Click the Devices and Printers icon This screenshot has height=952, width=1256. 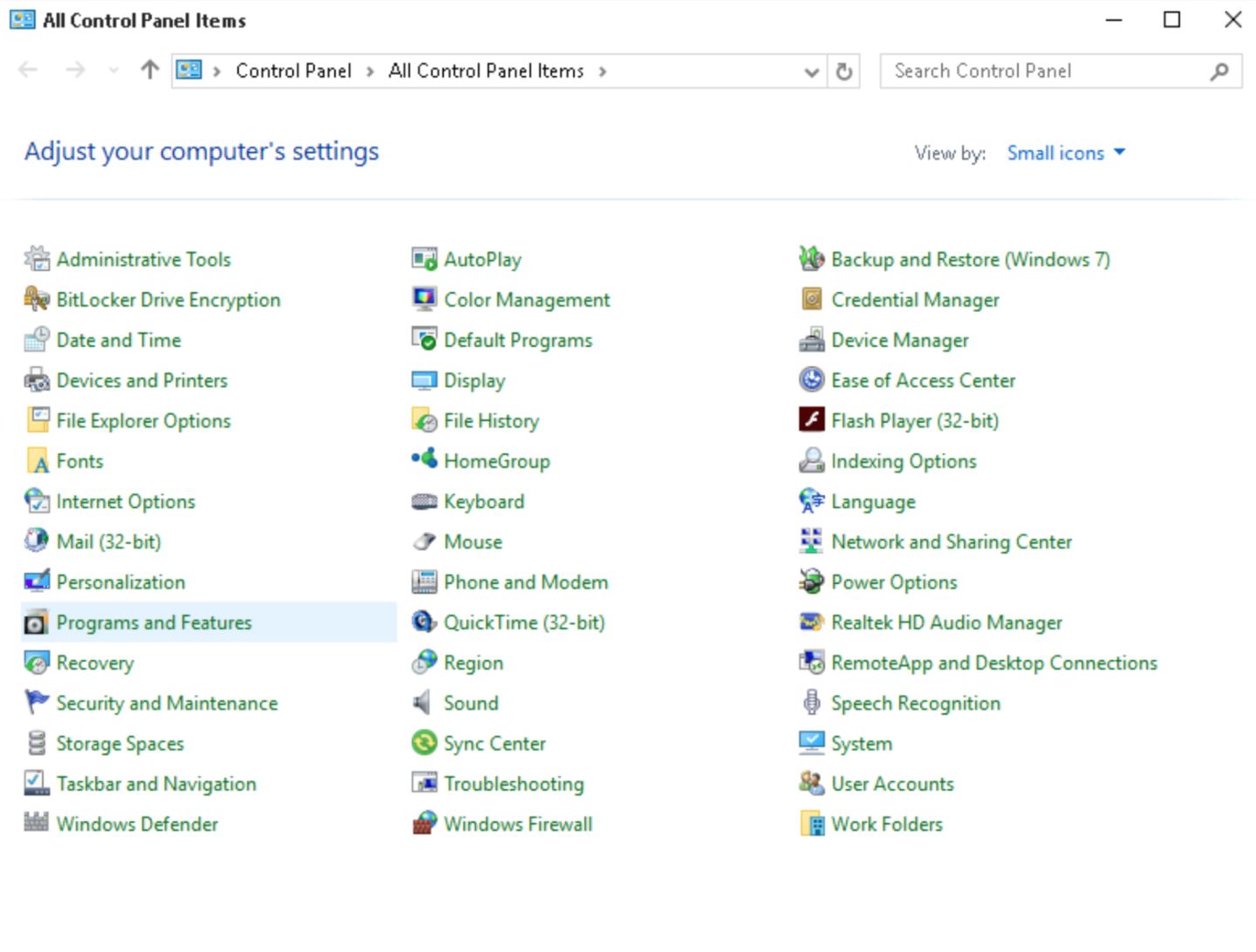coord(37,380)
